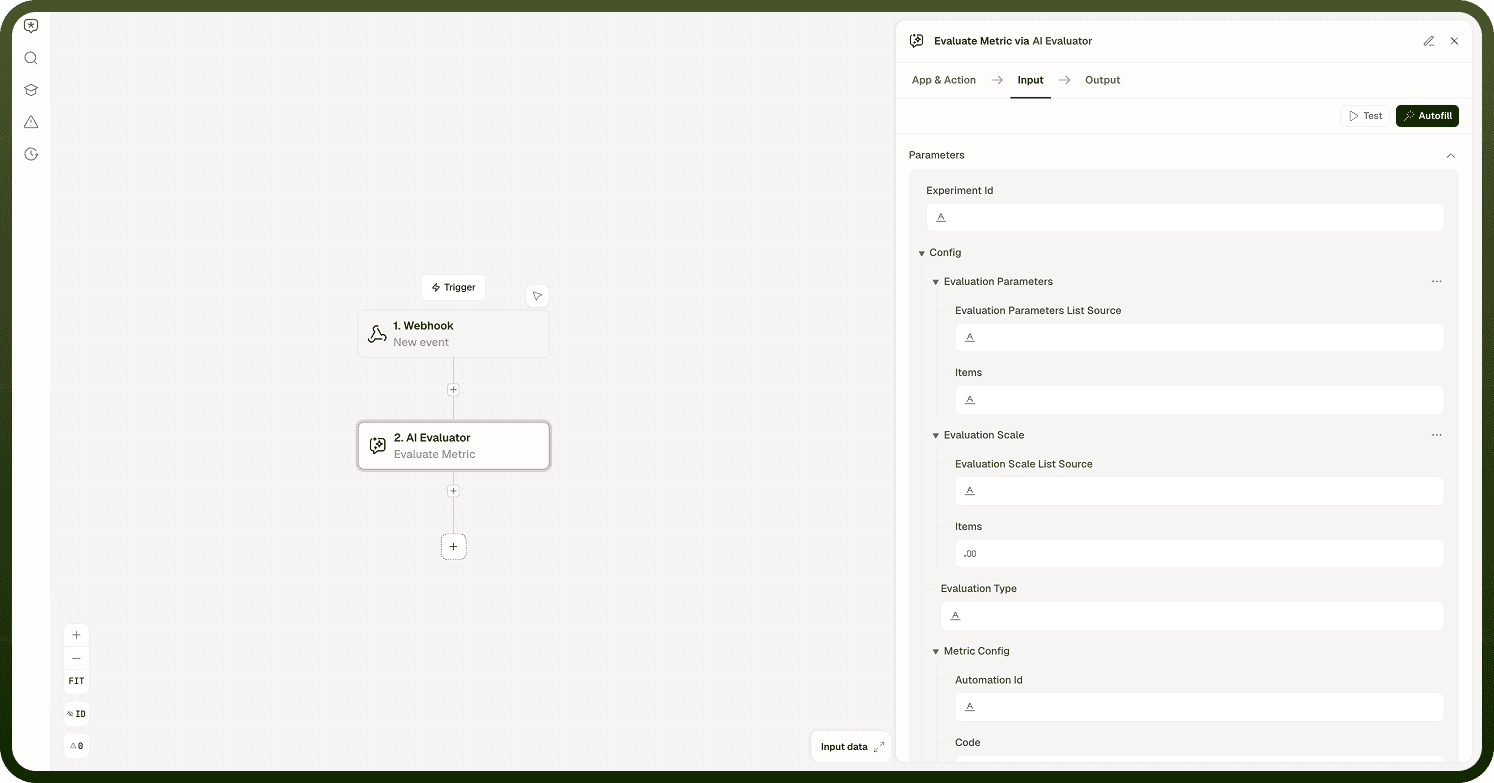Expand the Input data panel

[x=852, y=747]
